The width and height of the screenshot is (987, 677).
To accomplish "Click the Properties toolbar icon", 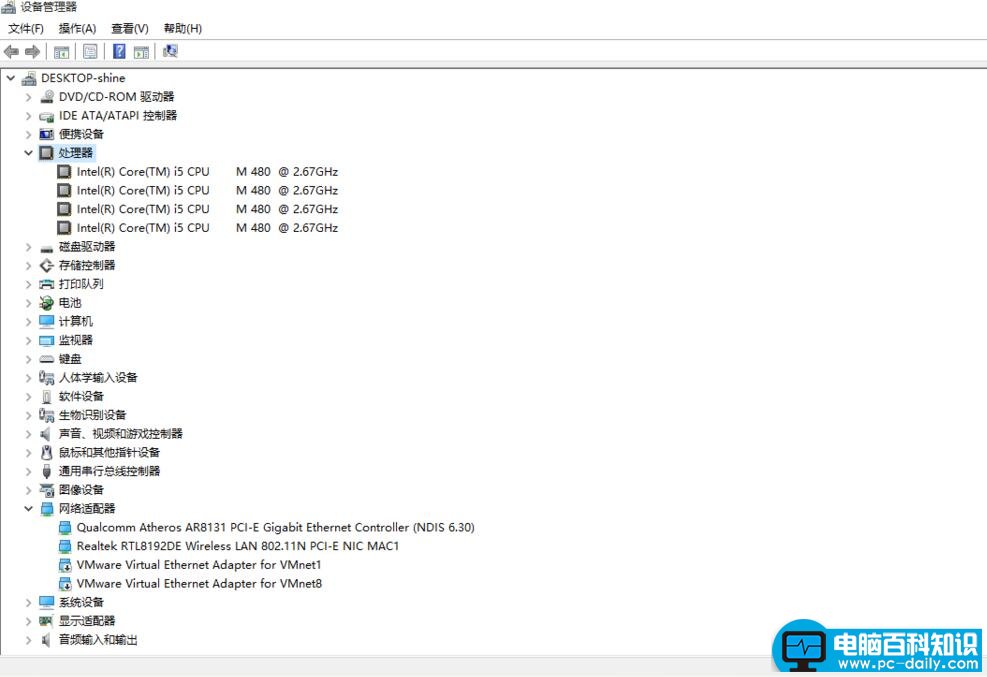I will (x=90, y=52).
